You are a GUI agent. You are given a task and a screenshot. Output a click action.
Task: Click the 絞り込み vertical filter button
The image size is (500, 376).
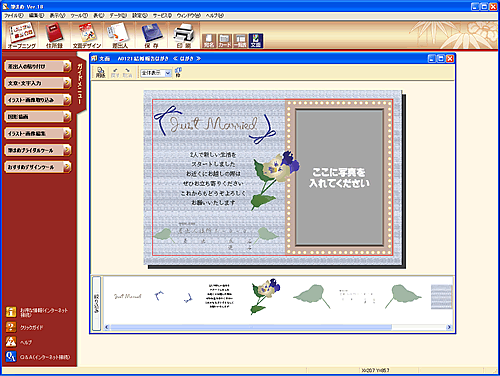click(x=96, y=303)
